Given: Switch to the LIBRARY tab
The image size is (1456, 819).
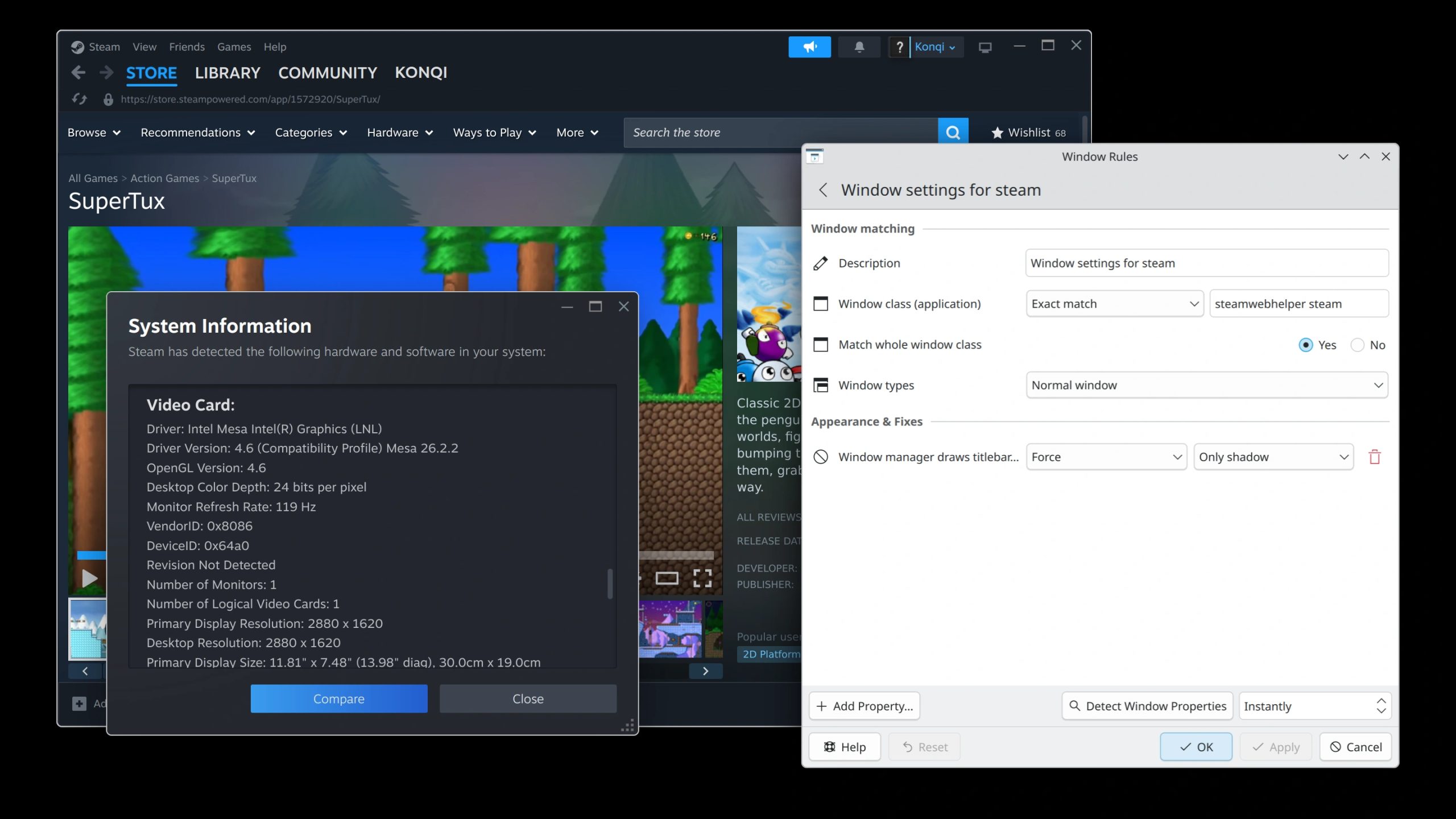Looking at the screenshot, I should 227,73.
